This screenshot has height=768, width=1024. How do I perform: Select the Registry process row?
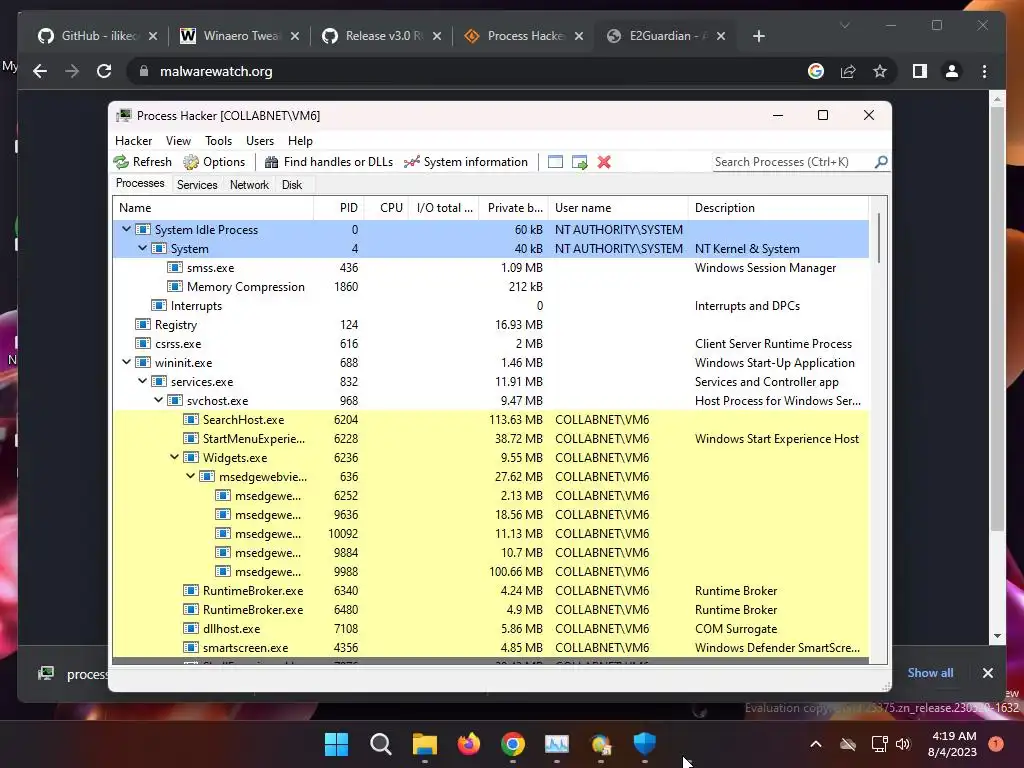point(490,325)
